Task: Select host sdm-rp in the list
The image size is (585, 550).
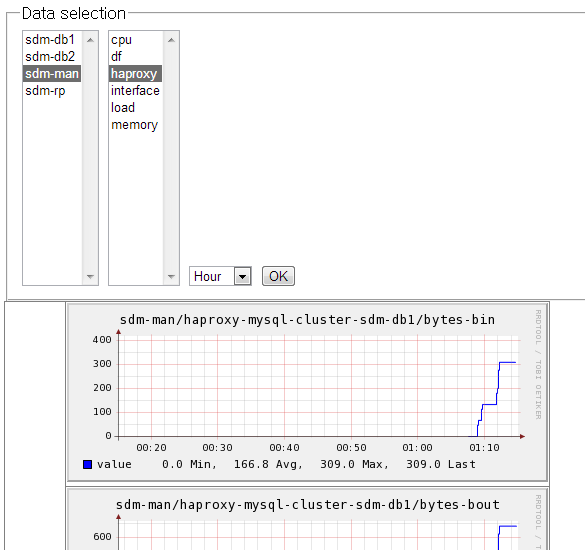Action: 52,91
